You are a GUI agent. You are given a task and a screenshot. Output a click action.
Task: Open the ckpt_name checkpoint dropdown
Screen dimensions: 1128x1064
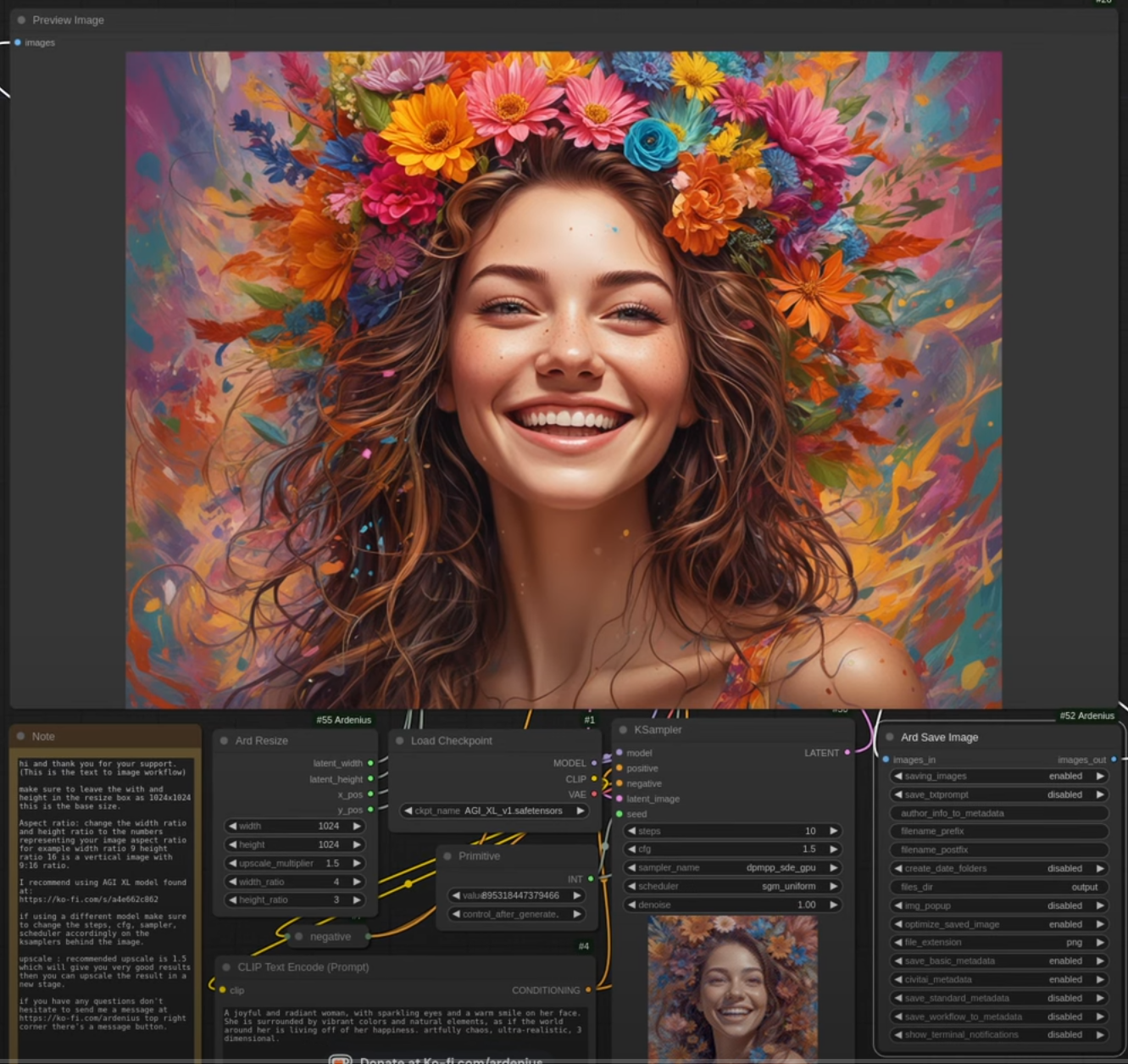(494, 811)
